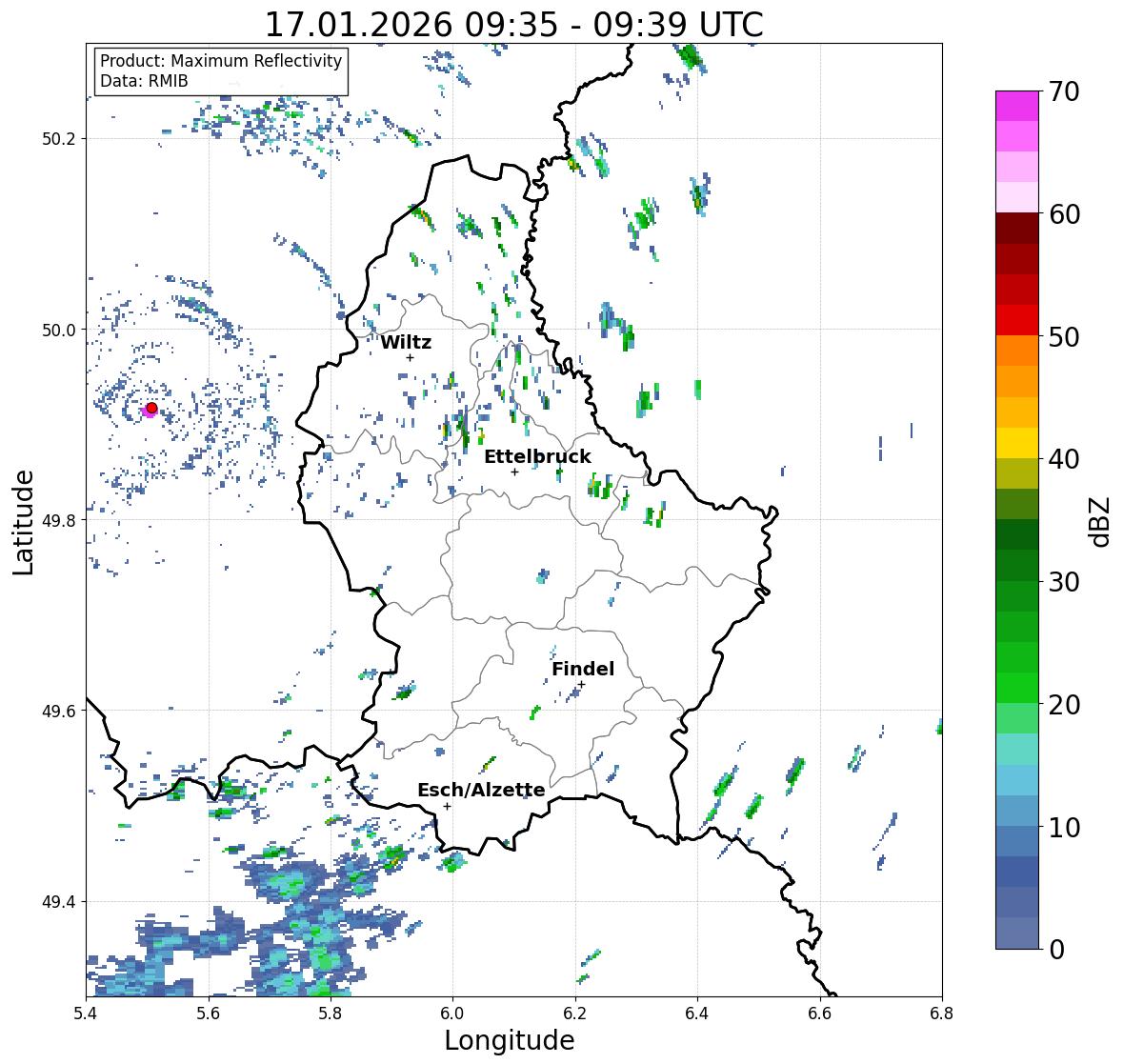This screenshot has width=1123, height=1064.
Task: Click the red radar site dot
Action: pyautogui.click(x=151, y=408)
